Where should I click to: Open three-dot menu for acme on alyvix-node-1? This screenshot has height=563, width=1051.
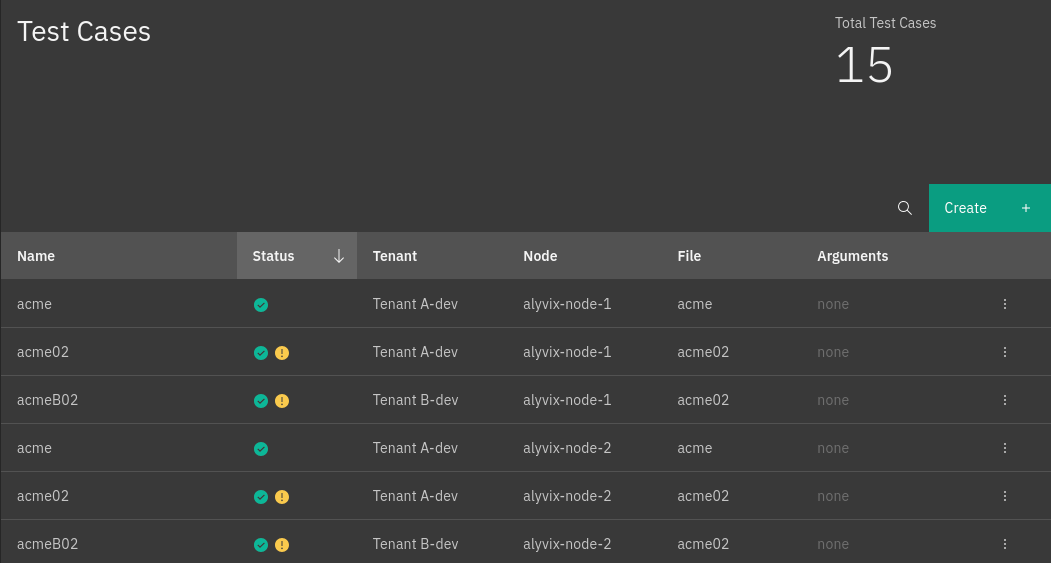pyautogui.click(x=1005, y=304)
